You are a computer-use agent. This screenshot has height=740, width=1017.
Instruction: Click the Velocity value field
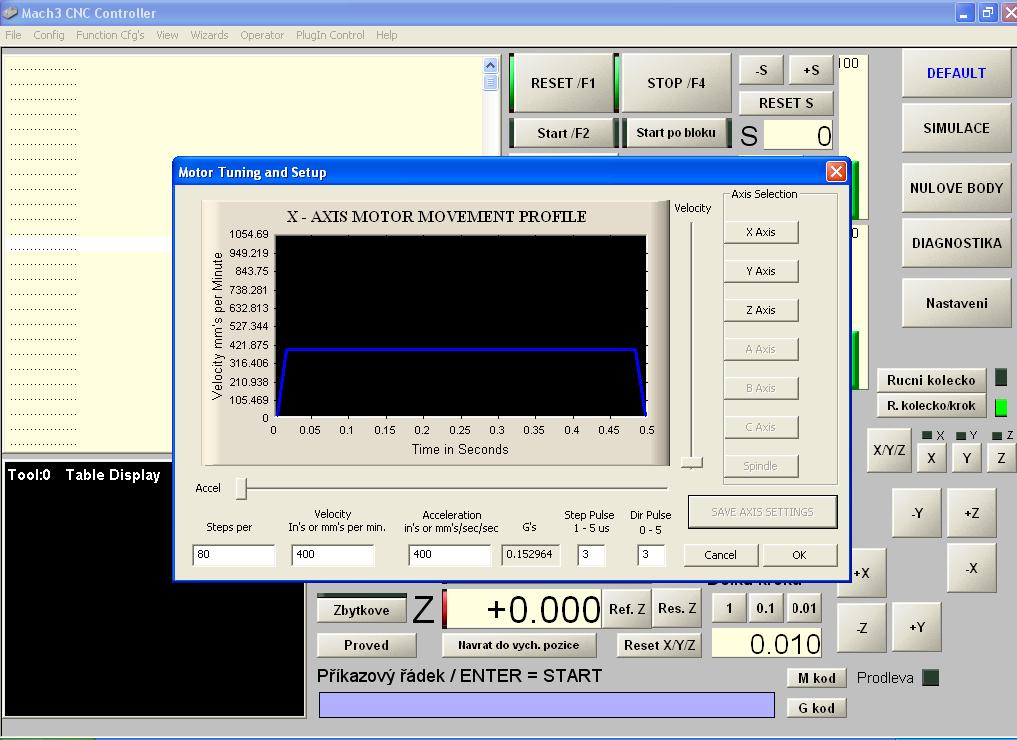click(332, 555)
